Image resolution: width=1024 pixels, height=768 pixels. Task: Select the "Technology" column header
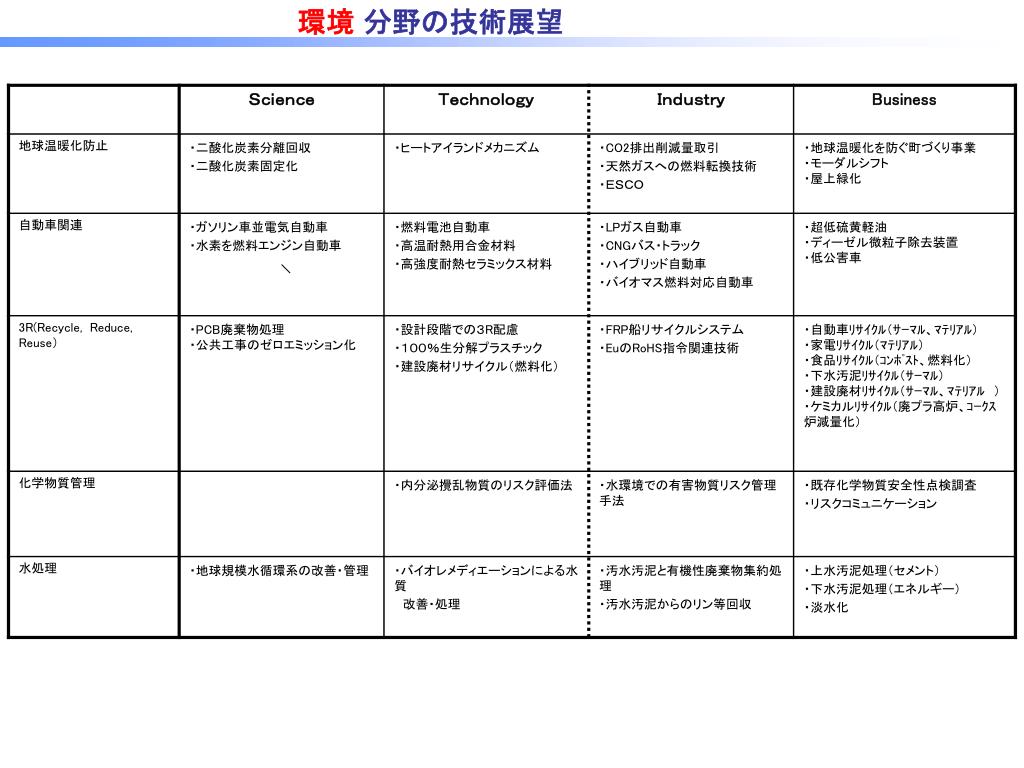pos(486,100)
